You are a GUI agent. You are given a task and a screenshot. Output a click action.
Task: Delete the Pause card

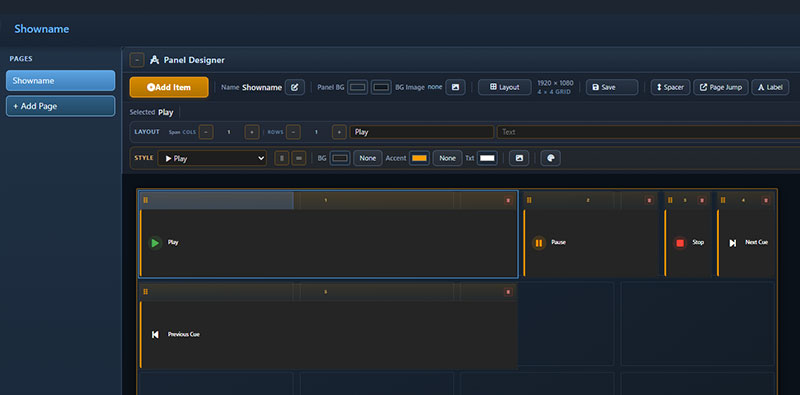649,201
